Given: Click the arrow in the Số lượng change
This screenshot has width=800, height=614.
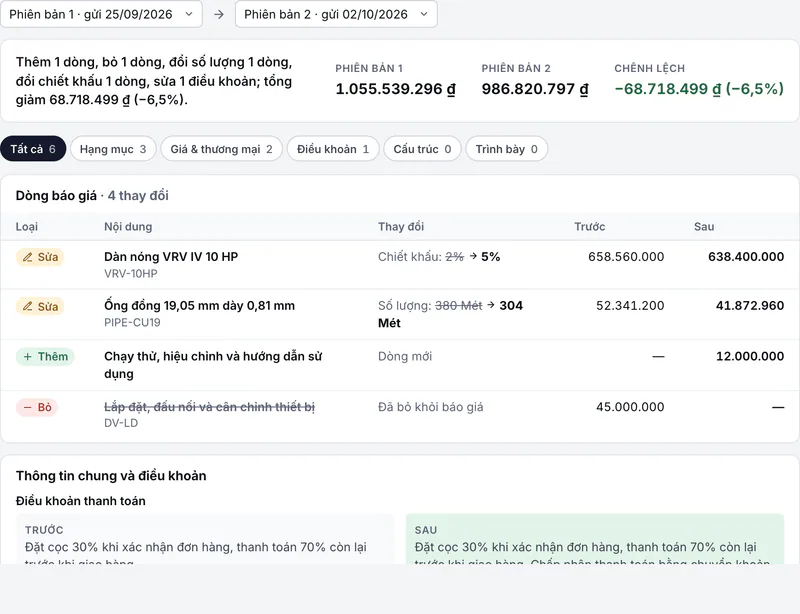Looking at the screenshot, I should pos(491,305).
